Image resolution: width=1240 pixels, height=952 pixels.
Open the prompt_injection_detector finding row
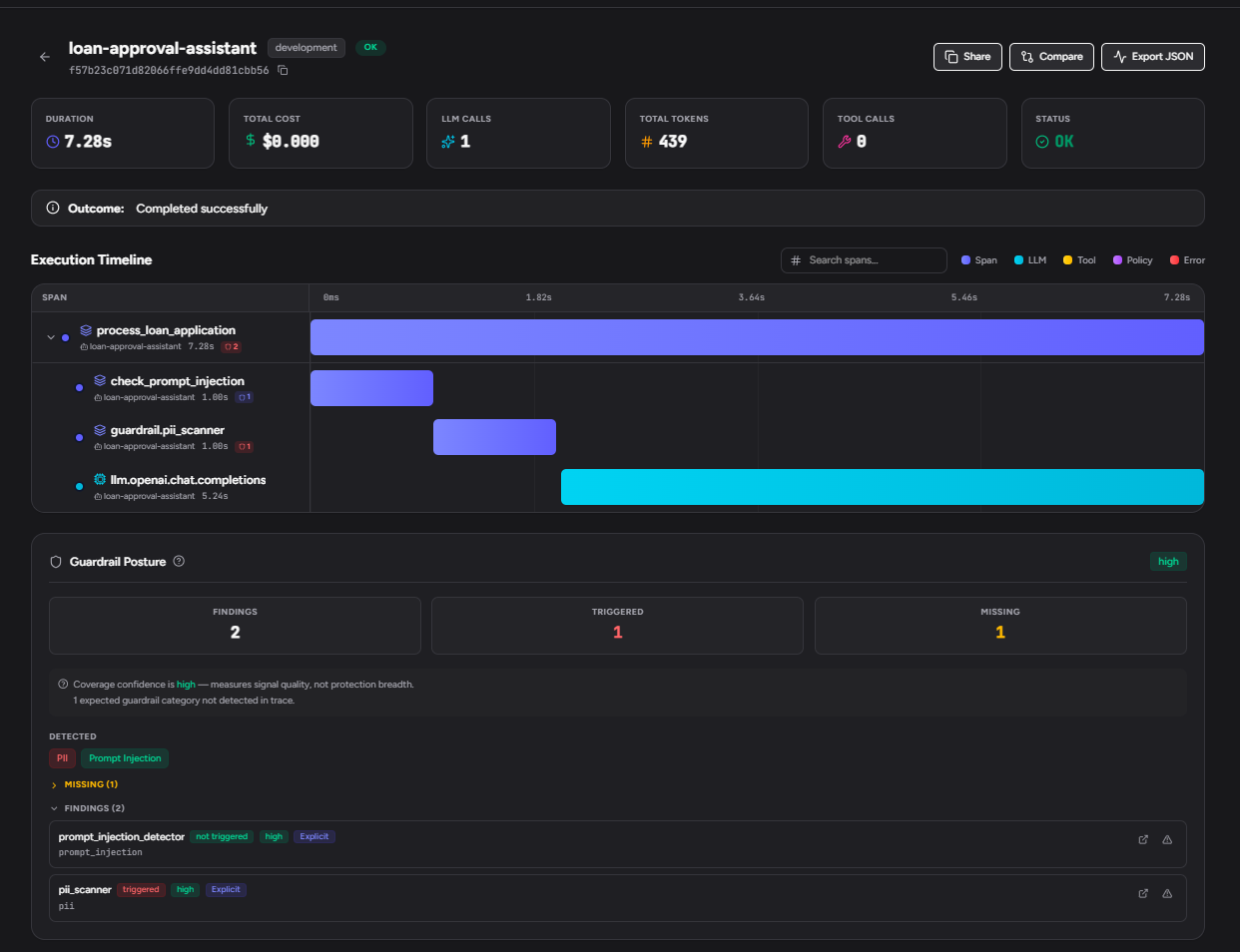coord(617,844)
